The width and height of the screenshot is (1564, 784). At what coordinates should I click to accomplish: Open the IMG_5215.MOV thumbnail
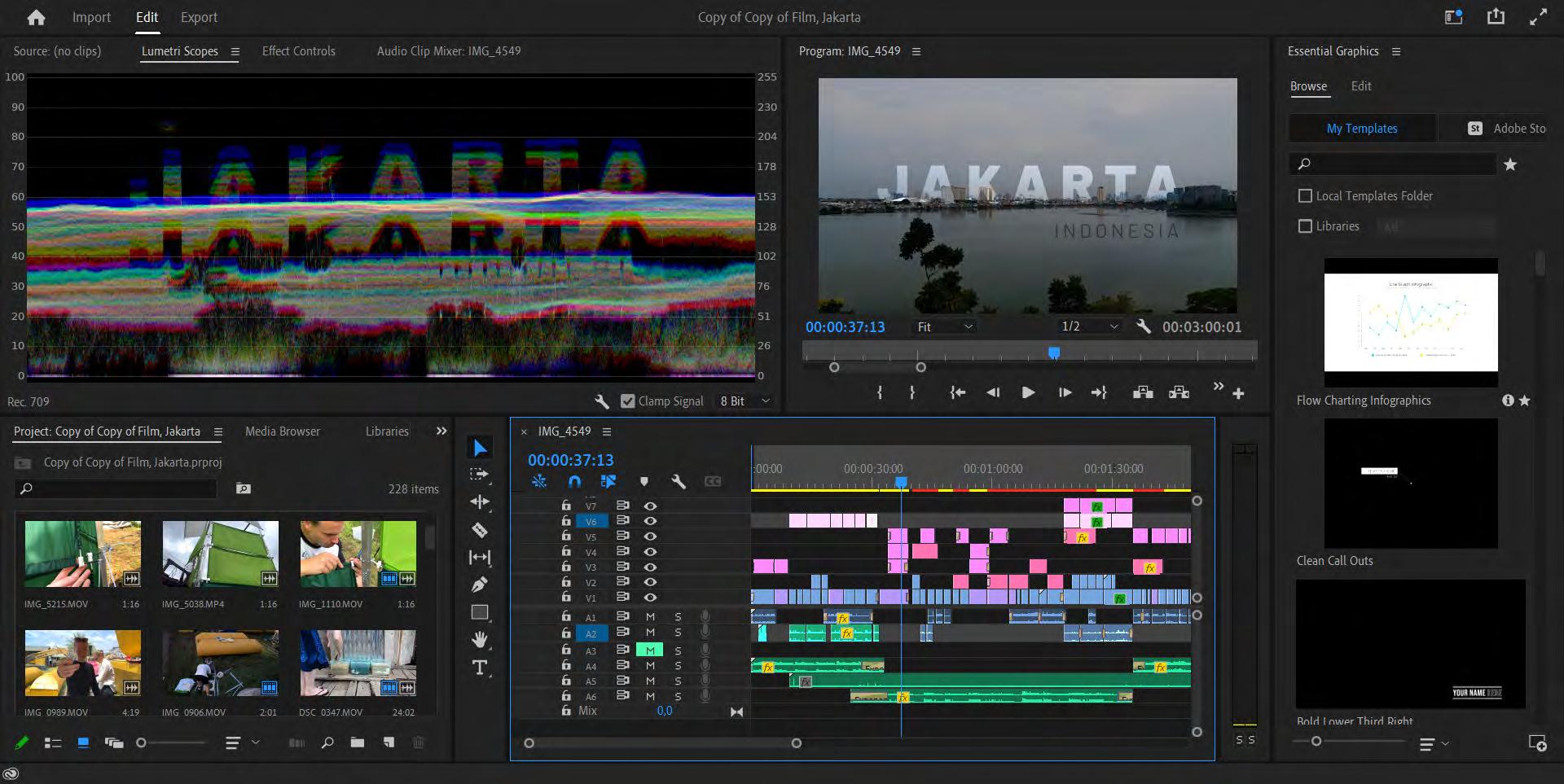pyautogui.click(x=83, y=554)
